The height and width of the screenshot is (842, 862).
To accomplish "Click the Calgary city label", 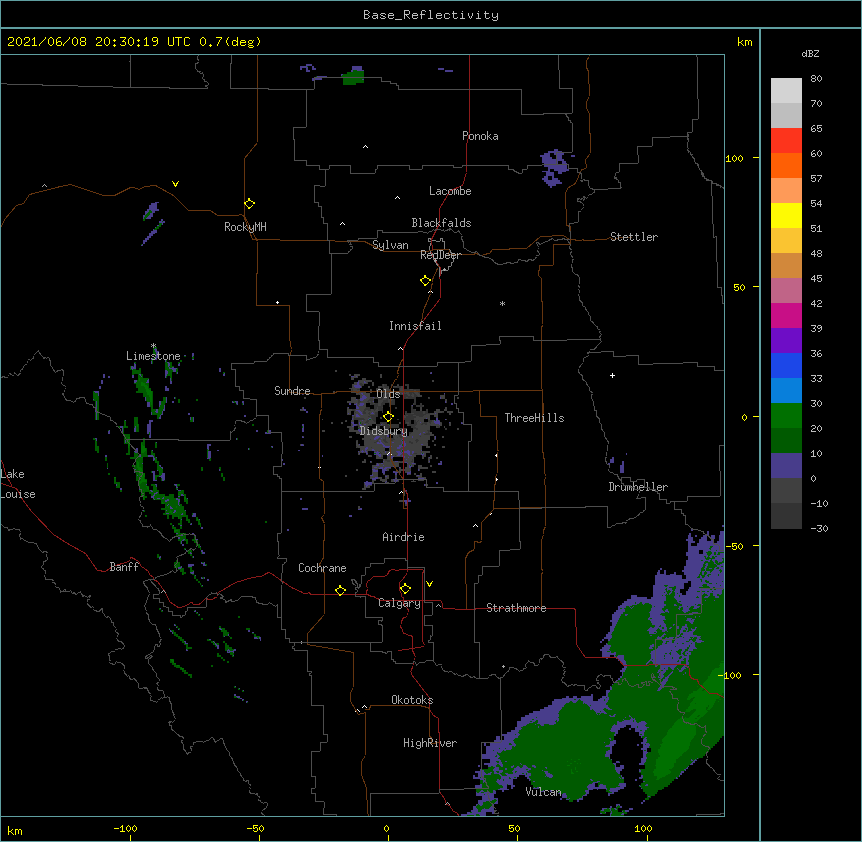I will click(x=399, y=603).
